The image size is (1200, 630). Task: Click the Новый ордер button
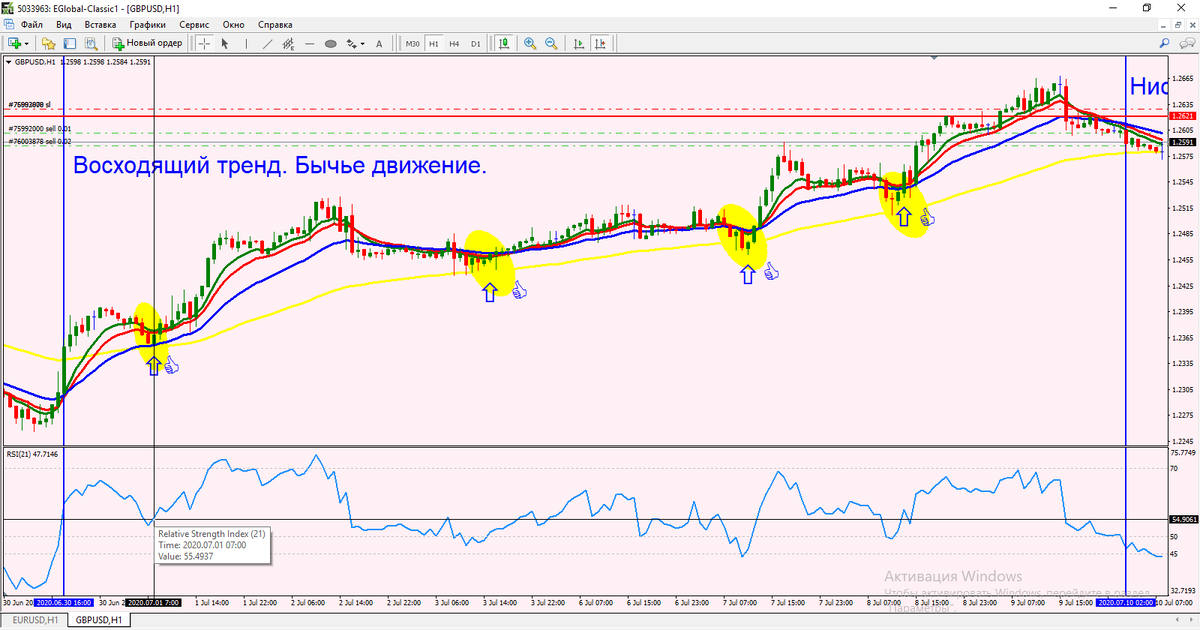[x=148, y=43]
